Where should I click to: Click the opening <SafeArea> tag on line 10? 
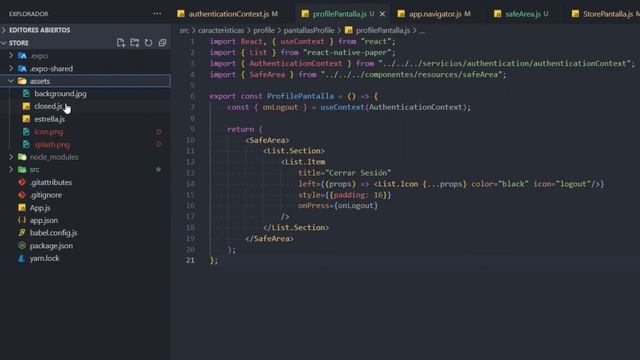tap(267, 140)
